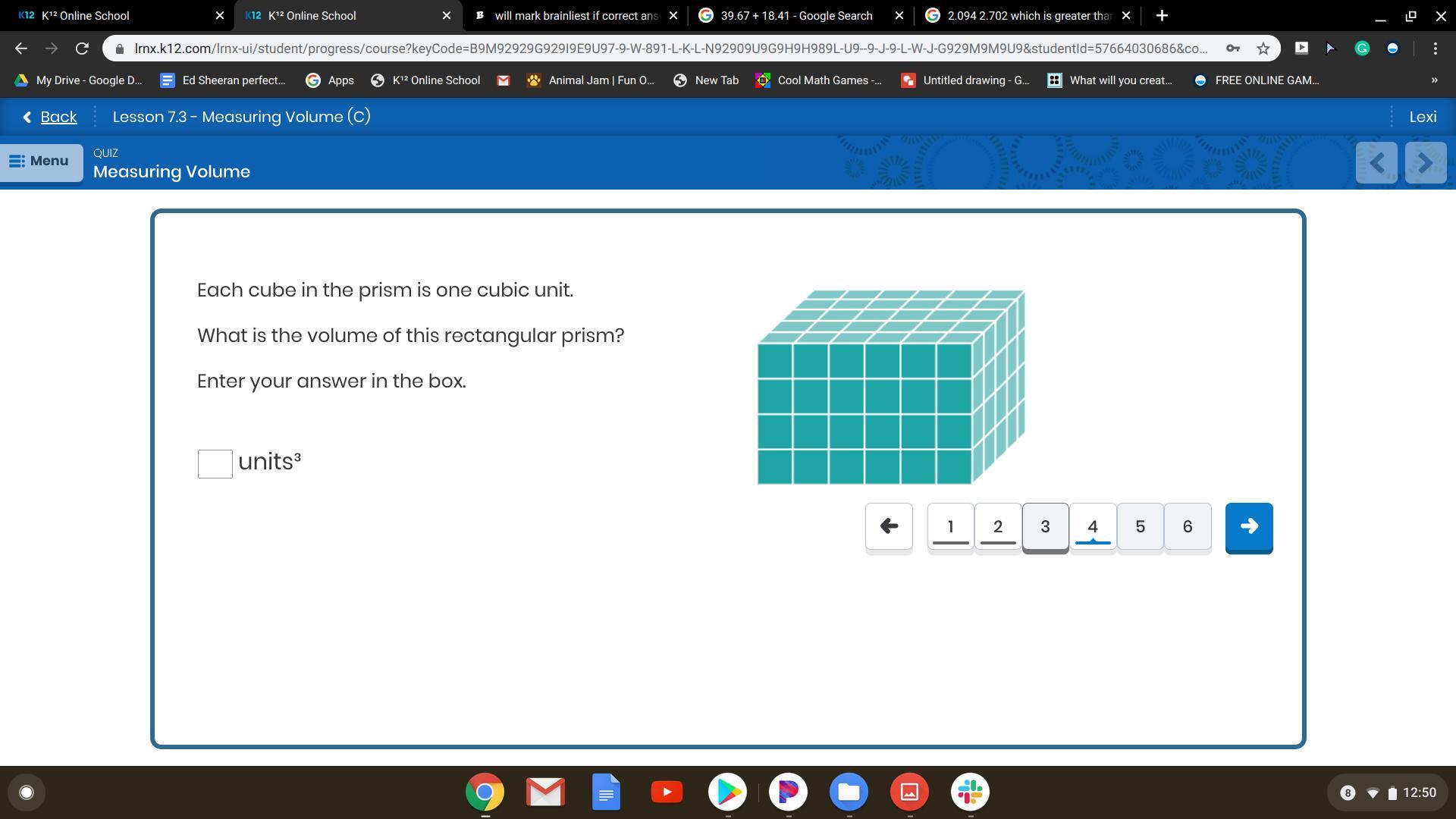Open the Menu hamburger button
The height and width of the screenshot is (819, 1456).
point(41,162)
